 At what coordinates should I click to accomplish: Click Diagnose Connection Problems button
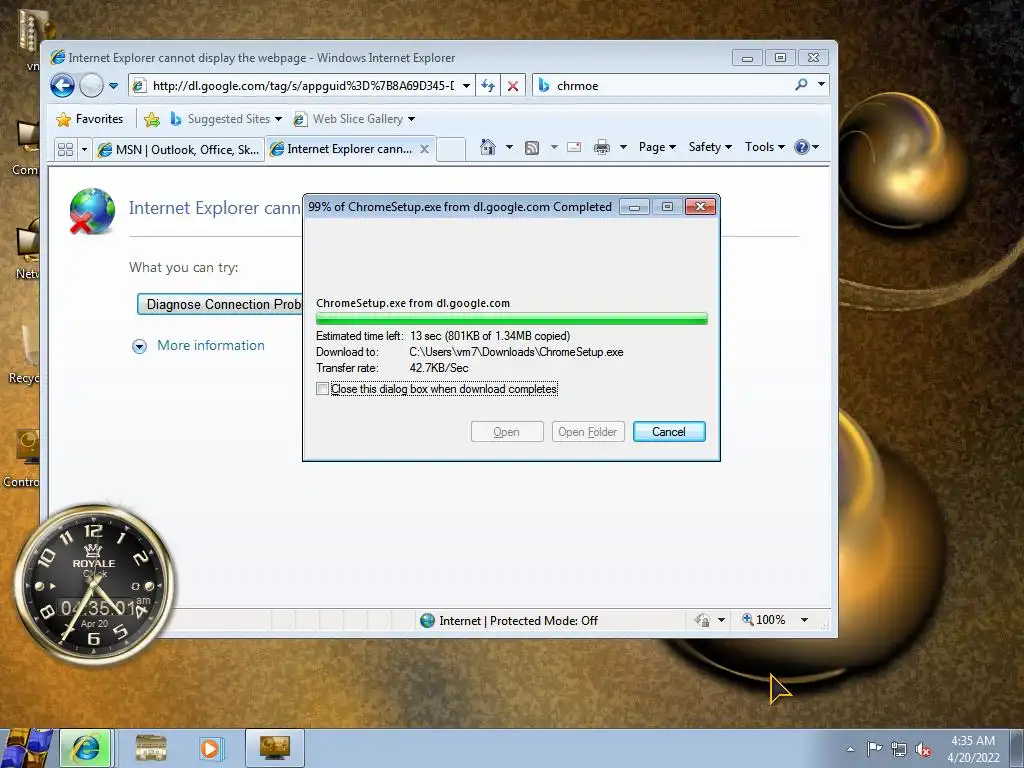tap(221, 304)
